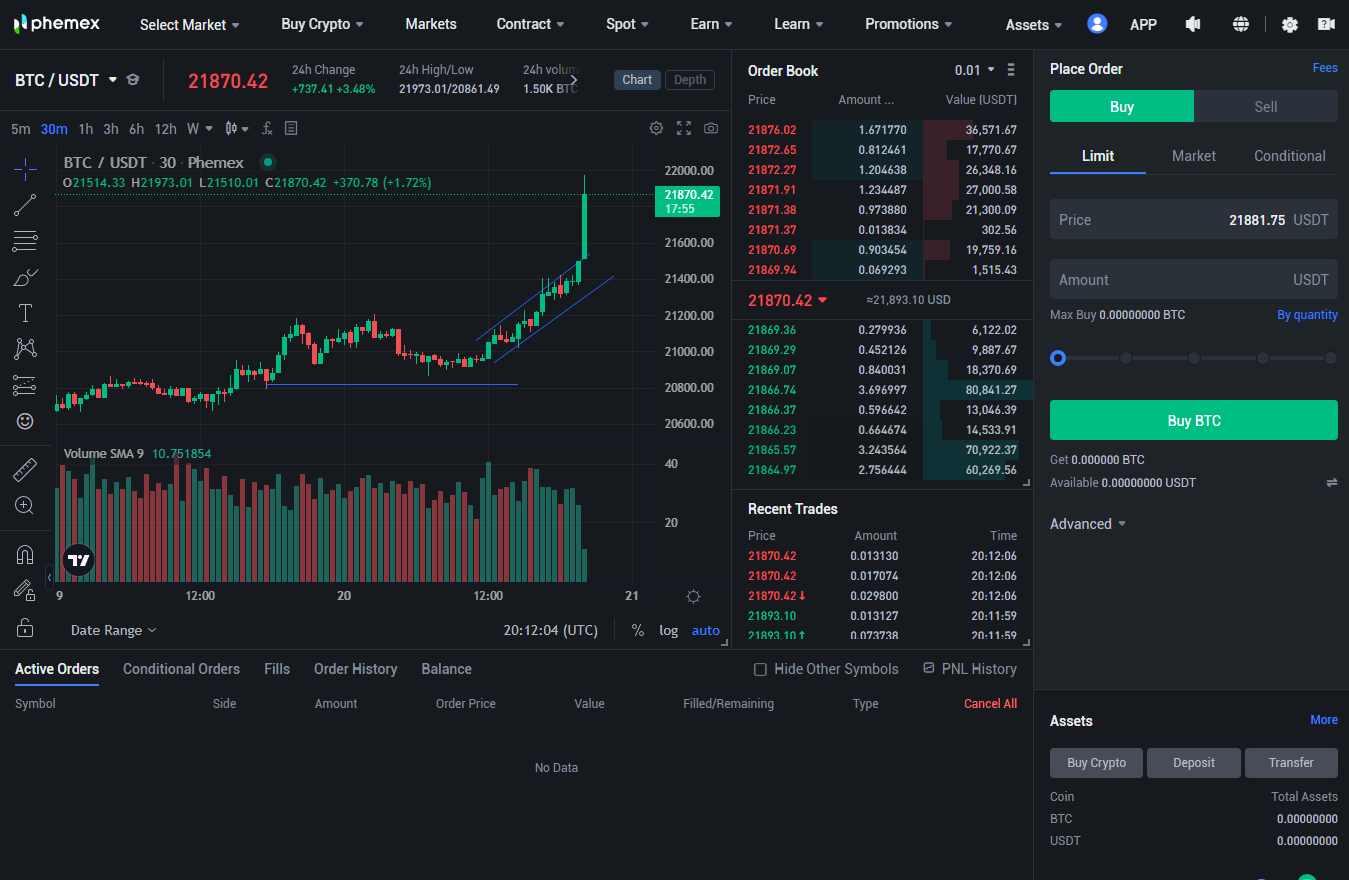Collapse the drawing toolbar side arrow
1349x880 pixels.
point(50,577)
